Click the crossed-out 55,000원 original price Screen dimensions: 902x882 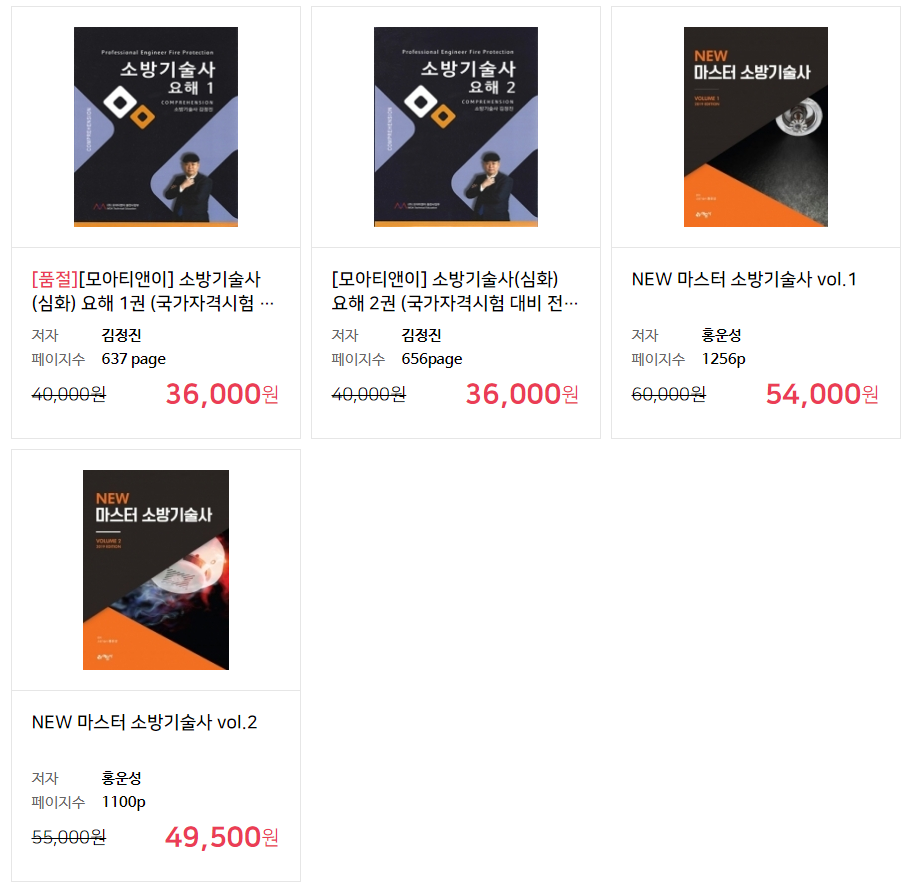(69, 837)
